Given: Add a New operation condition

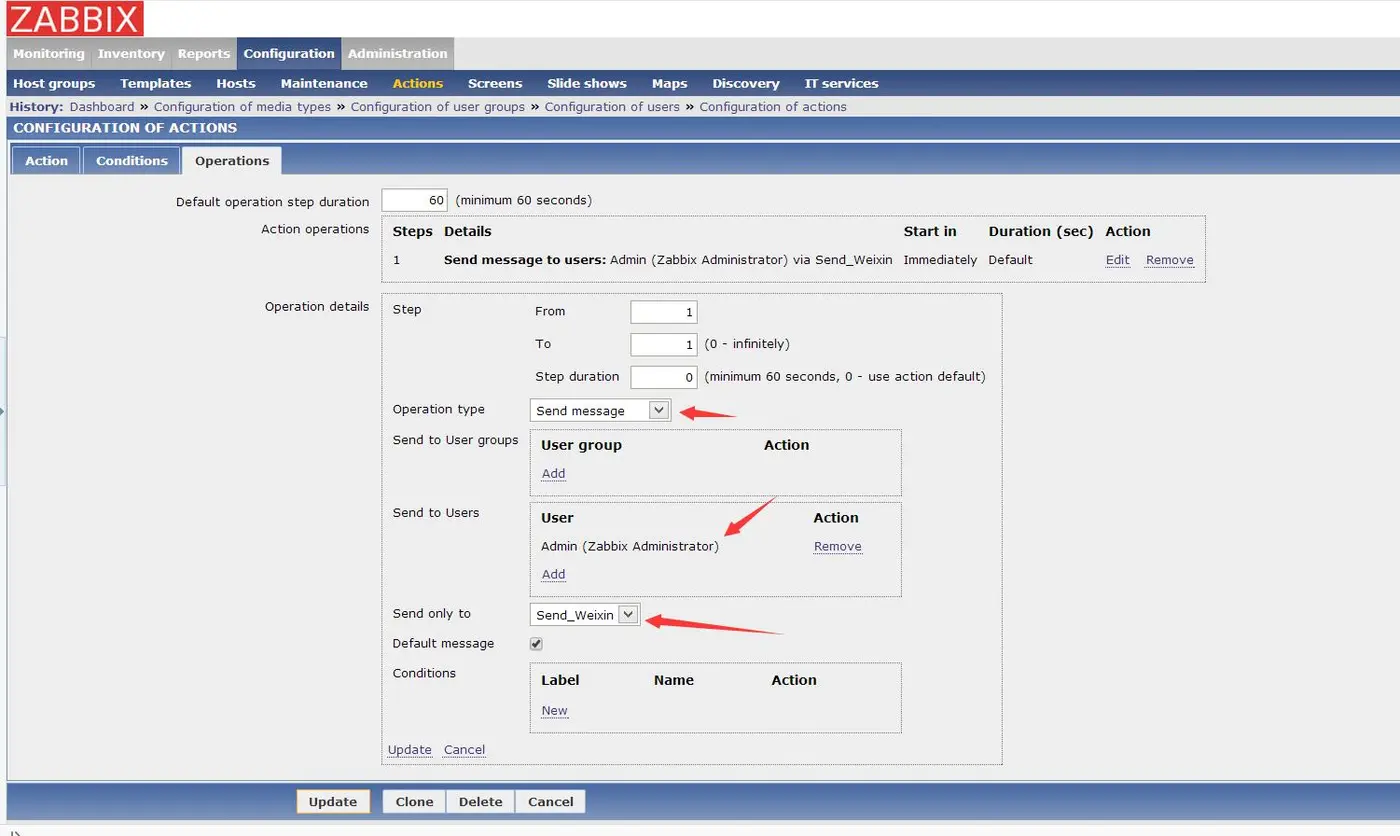Looking at the screenshot, I should pos(554,711).
